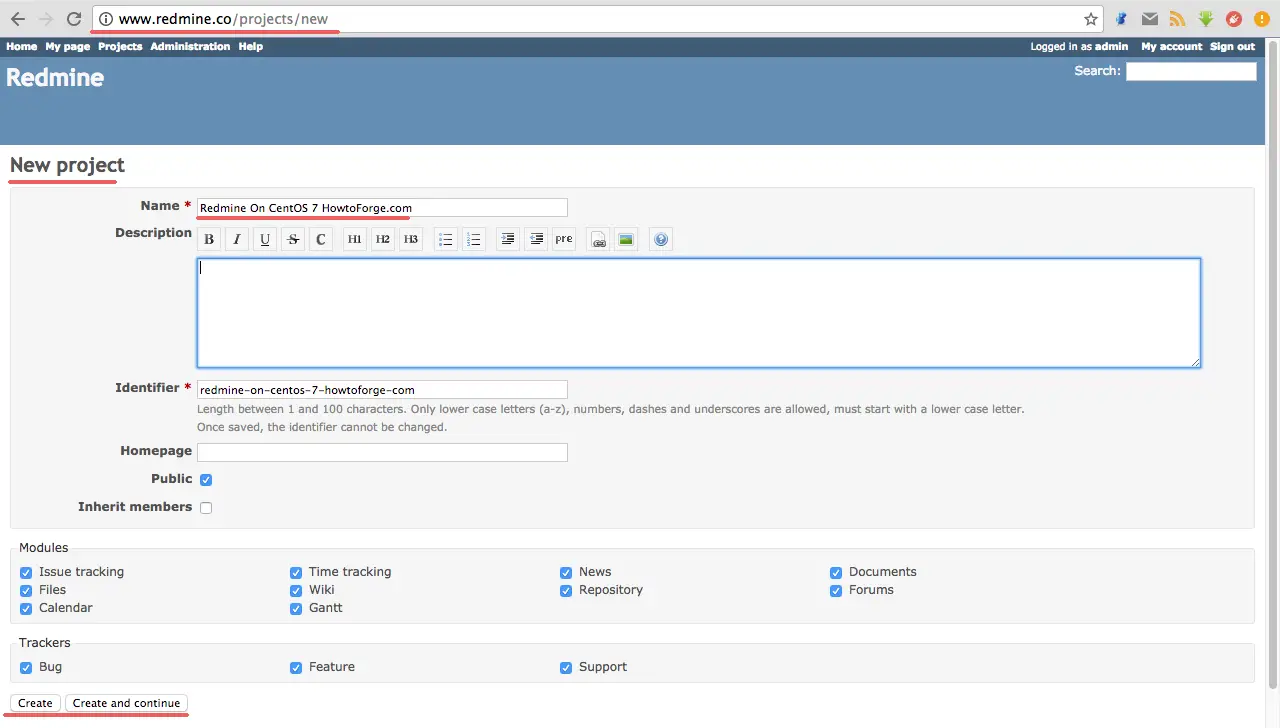Viewport: 1280px width, 728px height.
Task: Focus the Identifier input field
Action: [382, 389]
